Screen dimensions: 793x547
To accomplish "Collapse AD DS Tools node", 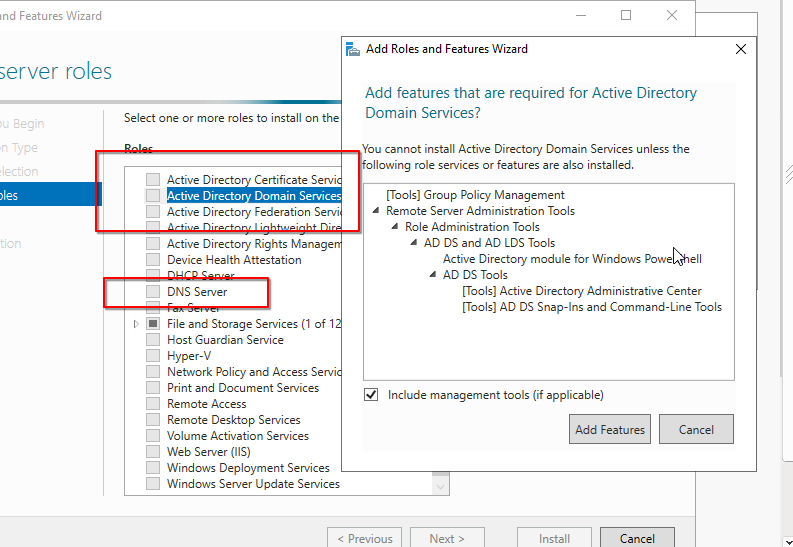I will tap(433, 275).
